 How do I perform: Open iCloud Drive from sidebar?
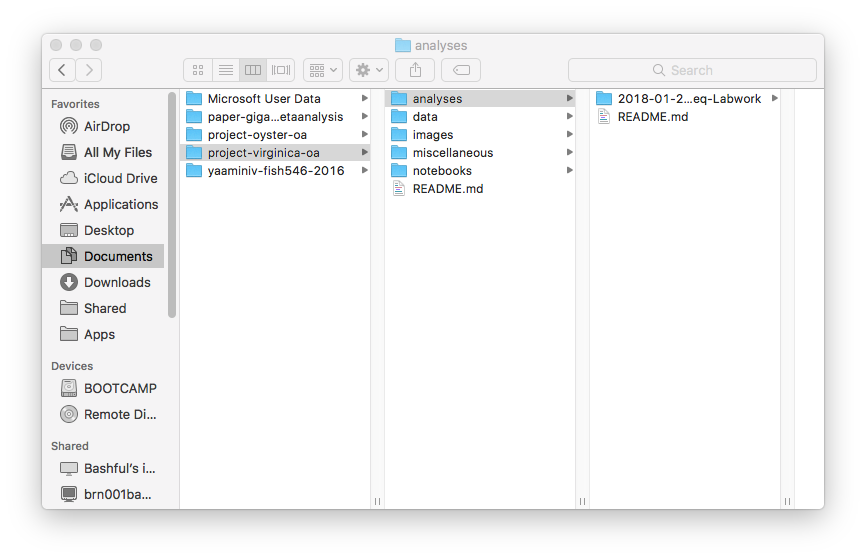pyautogui.click(x=103, y=178)
